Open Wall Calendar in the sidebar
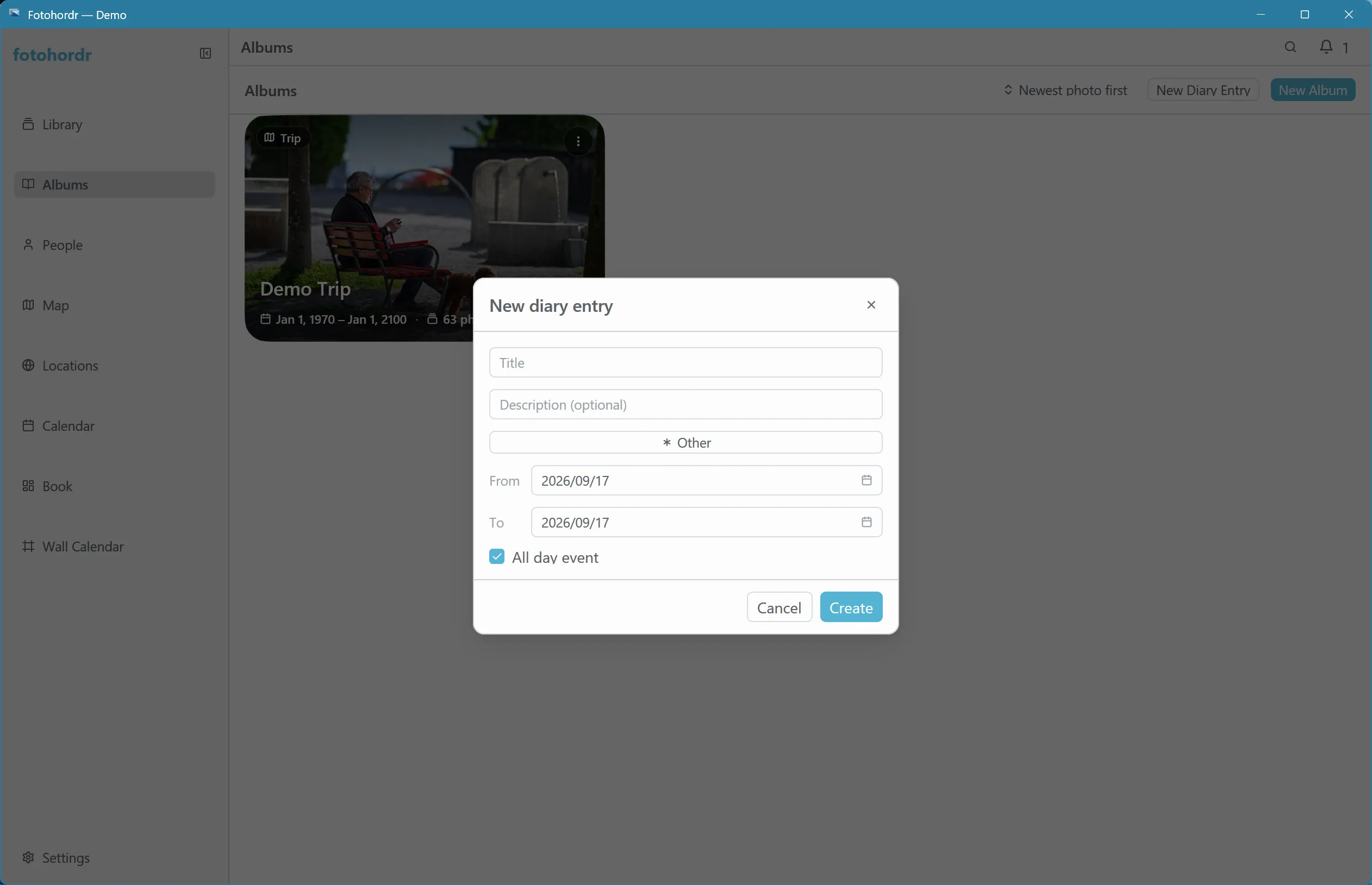 (115, 547)
